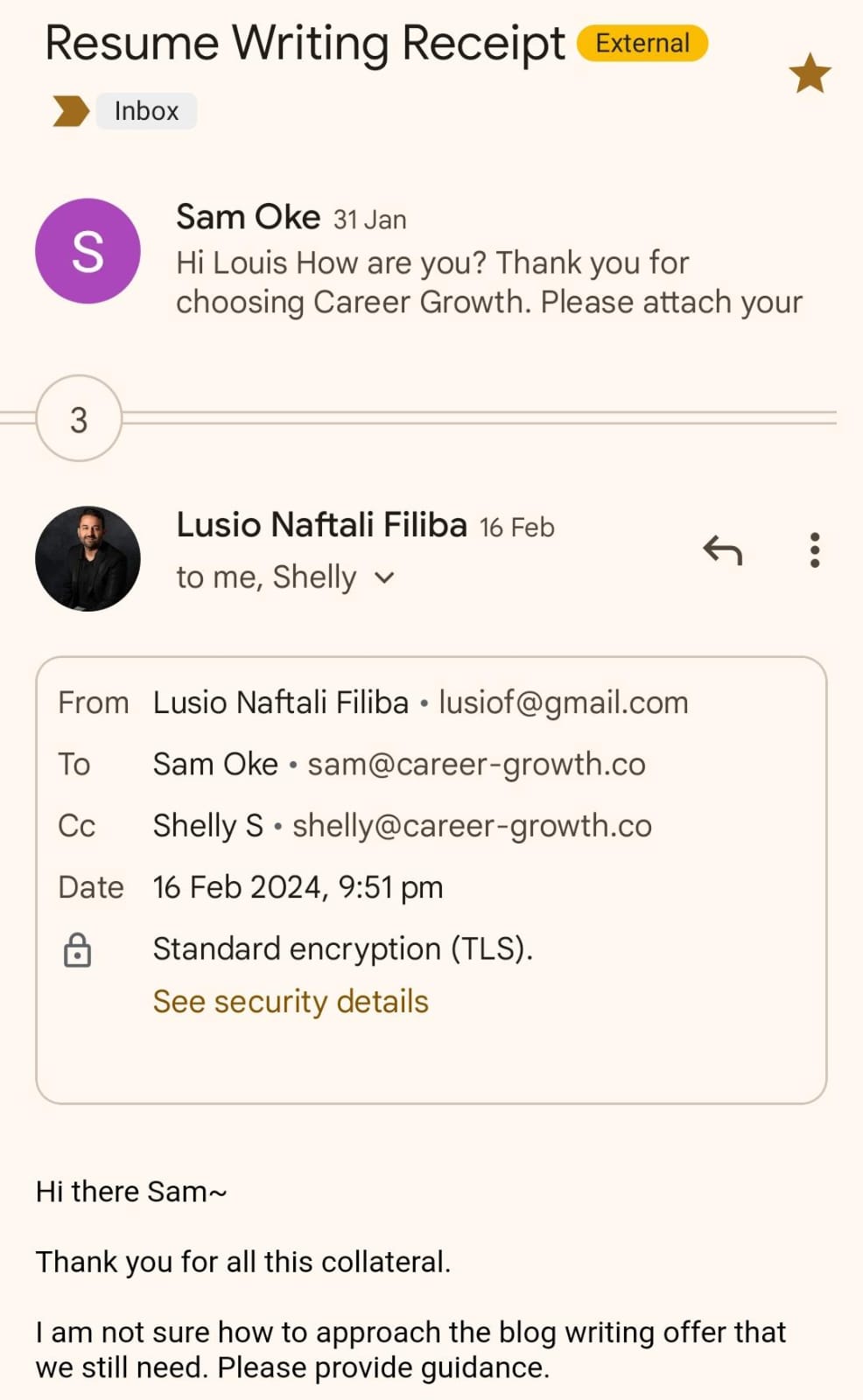Click the See security details link
The image size is (863, 1400).
click(x=291, y=1001)
